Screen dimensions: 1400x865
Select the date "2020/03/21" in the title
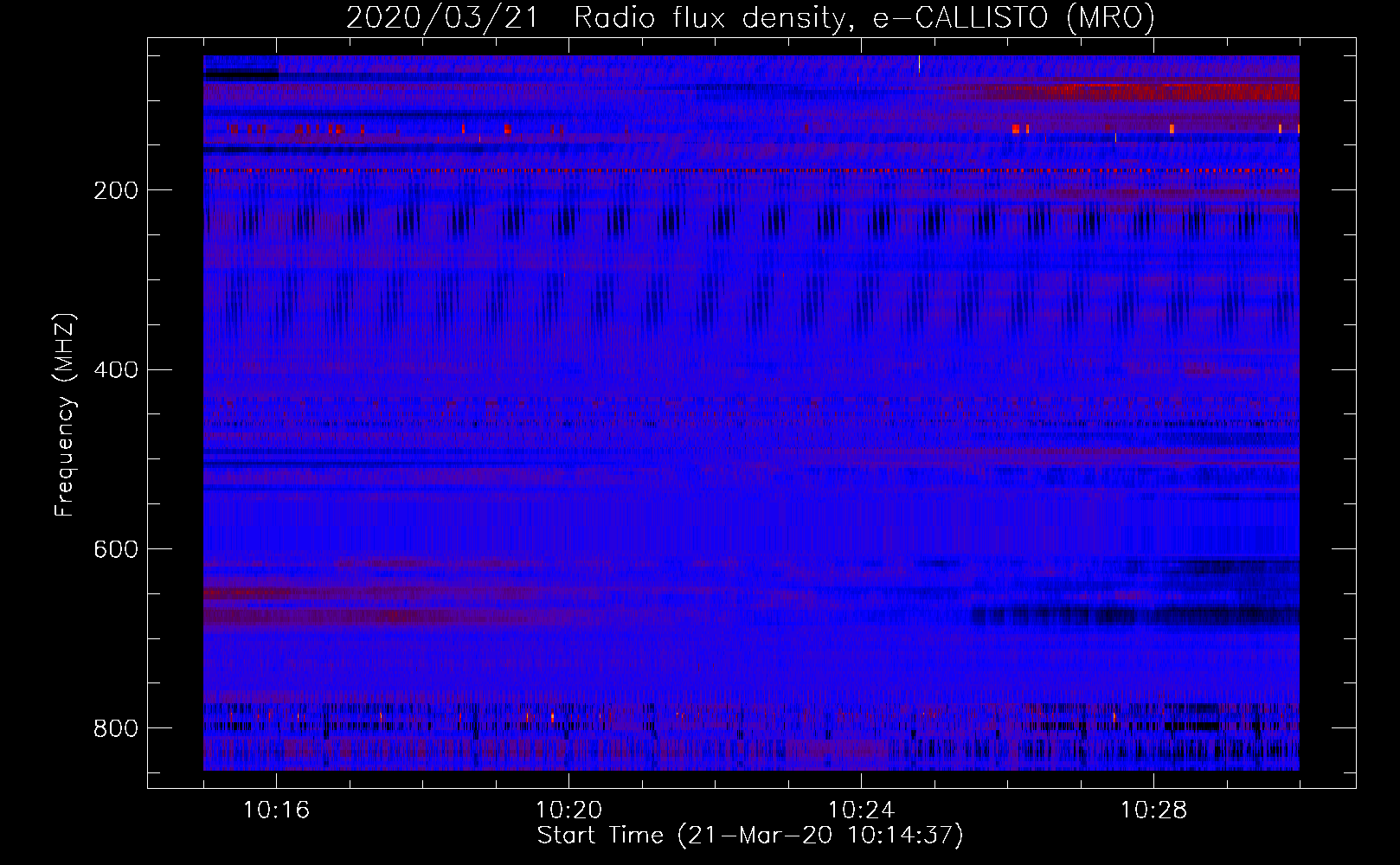tap(442, 18)
